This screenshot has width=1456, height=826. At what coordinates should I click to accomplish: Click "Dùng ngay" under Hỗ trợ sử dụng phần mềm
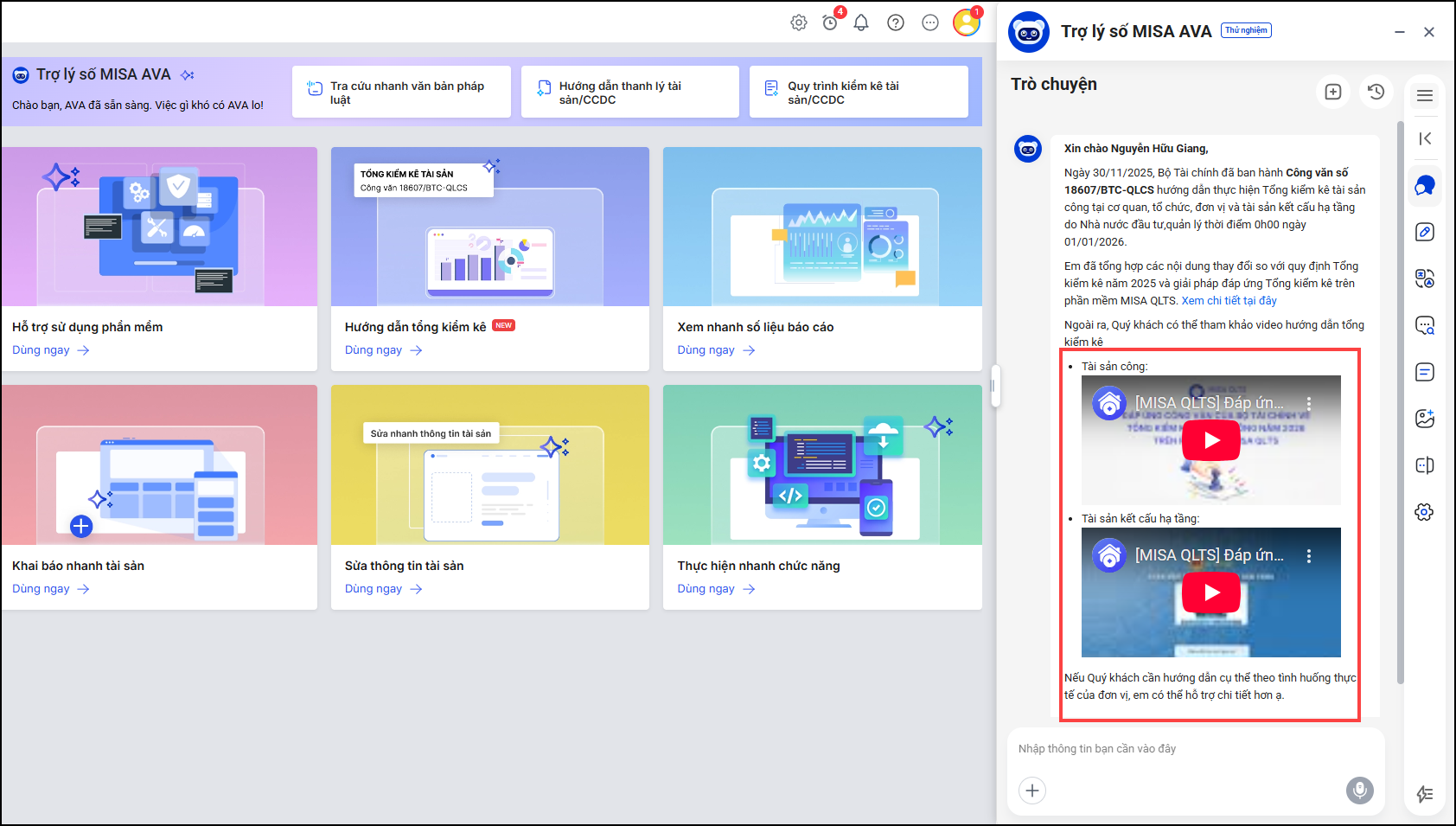coord(51,350)
